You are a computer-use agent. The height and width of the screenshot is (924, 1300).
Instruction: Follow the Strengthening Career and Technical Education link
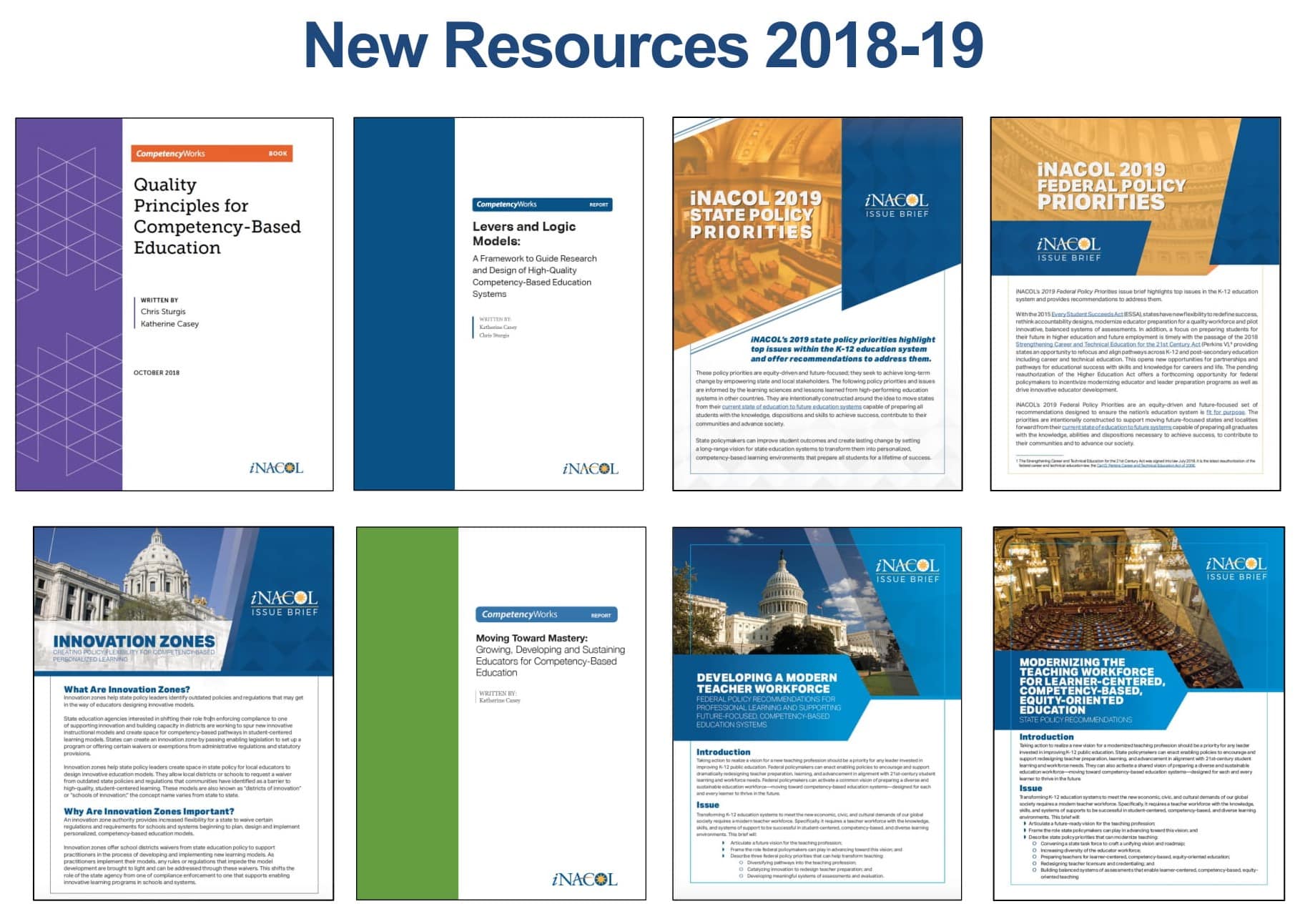(1108, 344)
